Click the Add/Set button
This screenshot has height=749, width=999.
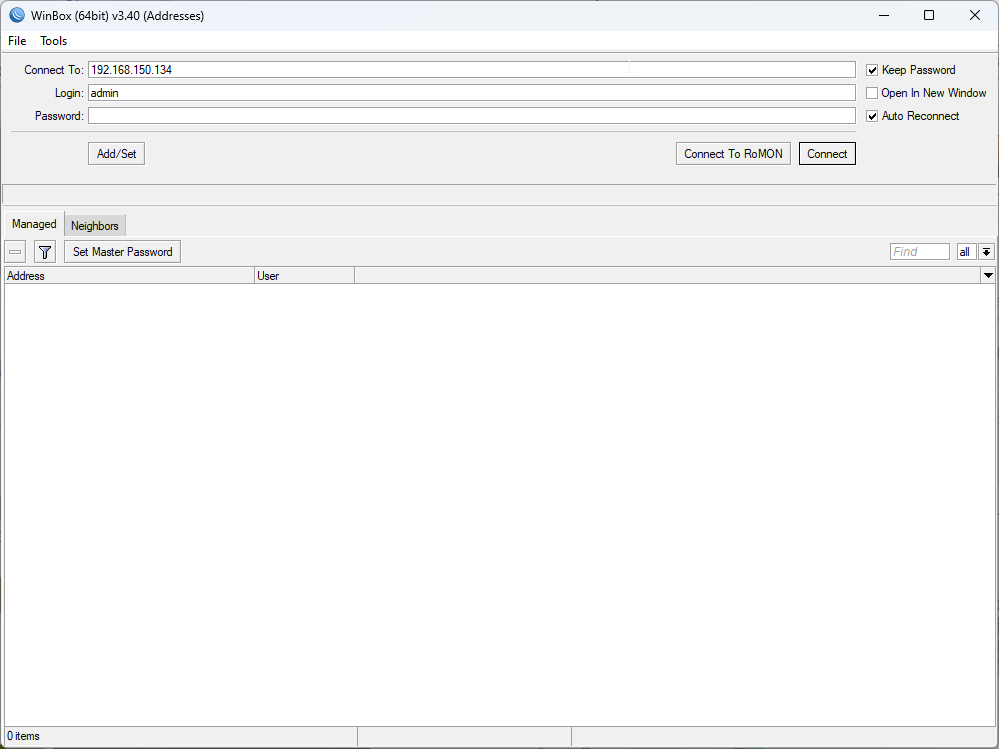point(117,153)
